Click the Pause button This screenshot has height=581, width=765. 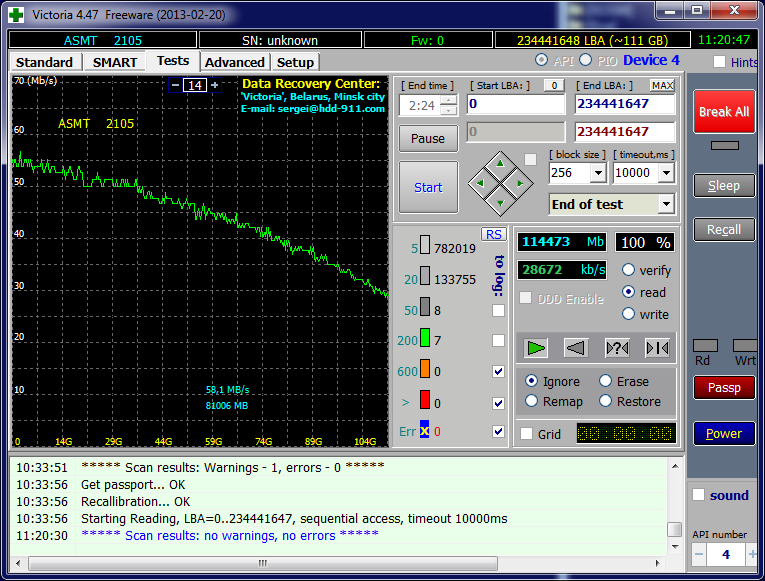coord(428,138)
